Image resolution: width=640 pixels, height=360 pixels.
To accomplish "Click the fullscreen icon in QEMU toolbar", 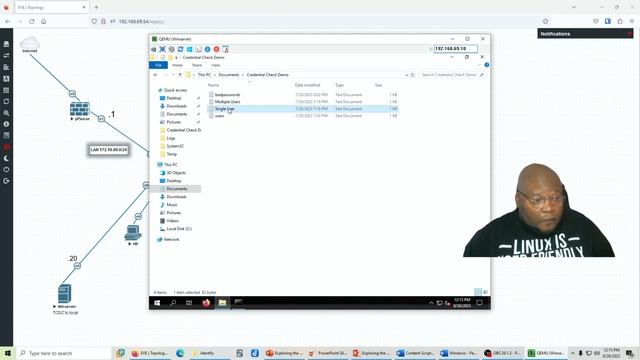I will pyautogui.click(x=162, y=49).
